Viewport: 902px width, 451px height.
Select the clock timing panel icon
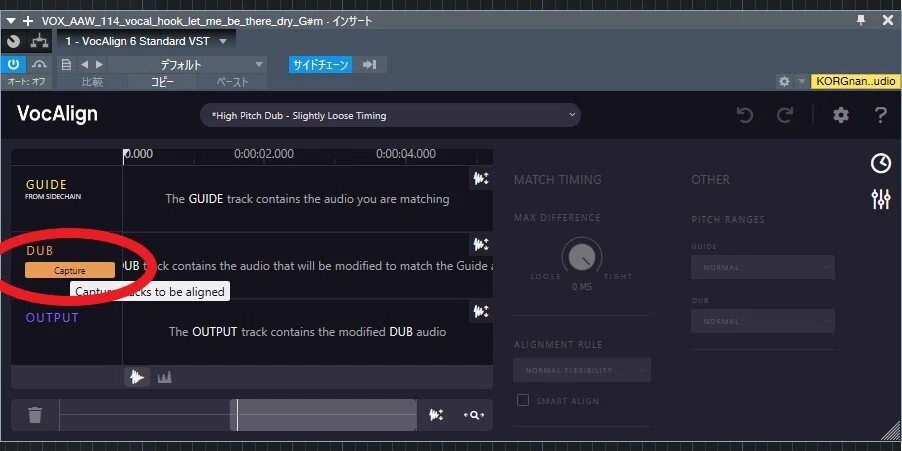[881, 163]
